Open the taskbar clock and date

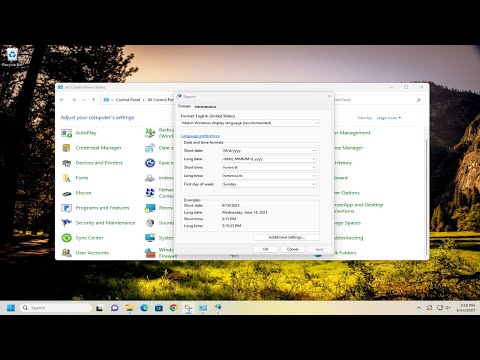tap(466, 308)
